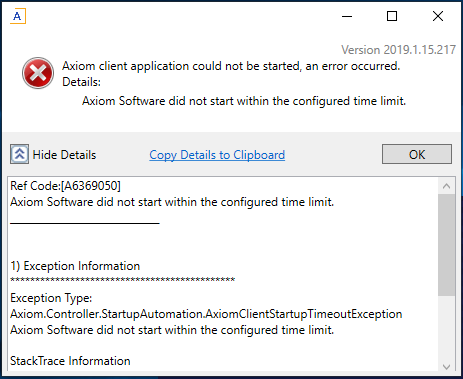Screen dimensions: 463x379
Task: Click the scrollbar up arrow in details pane
Action: 447,186
